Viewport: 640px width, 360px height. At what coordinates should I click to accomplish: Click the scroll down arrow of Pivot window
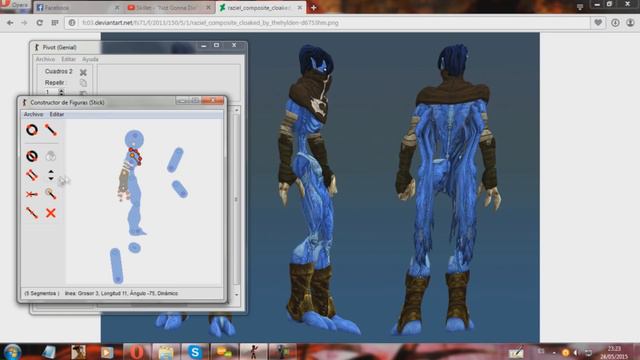coord(236,295)
